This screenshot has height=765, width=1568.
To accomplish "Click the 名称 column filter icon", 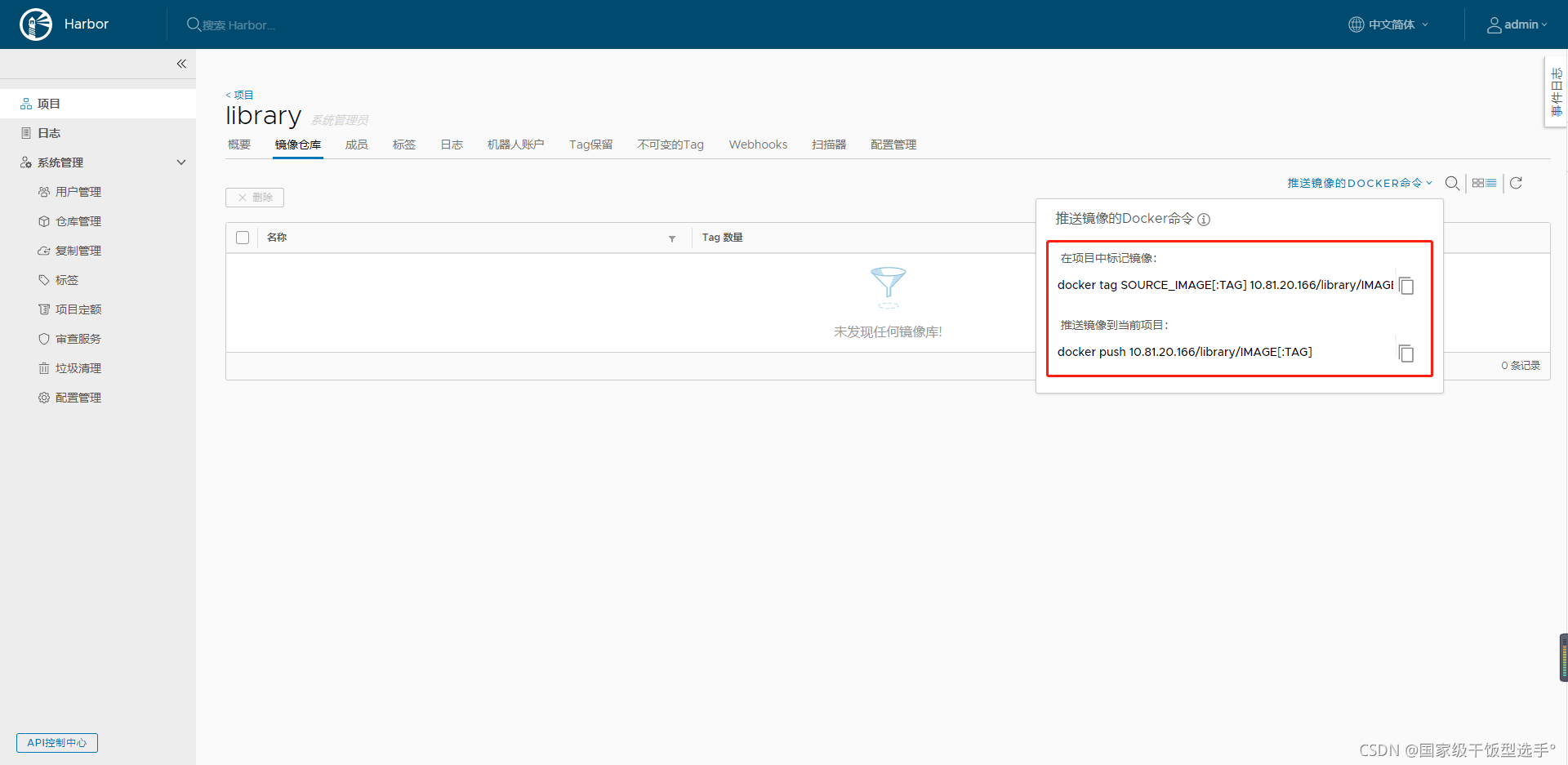I will [672, 238].
